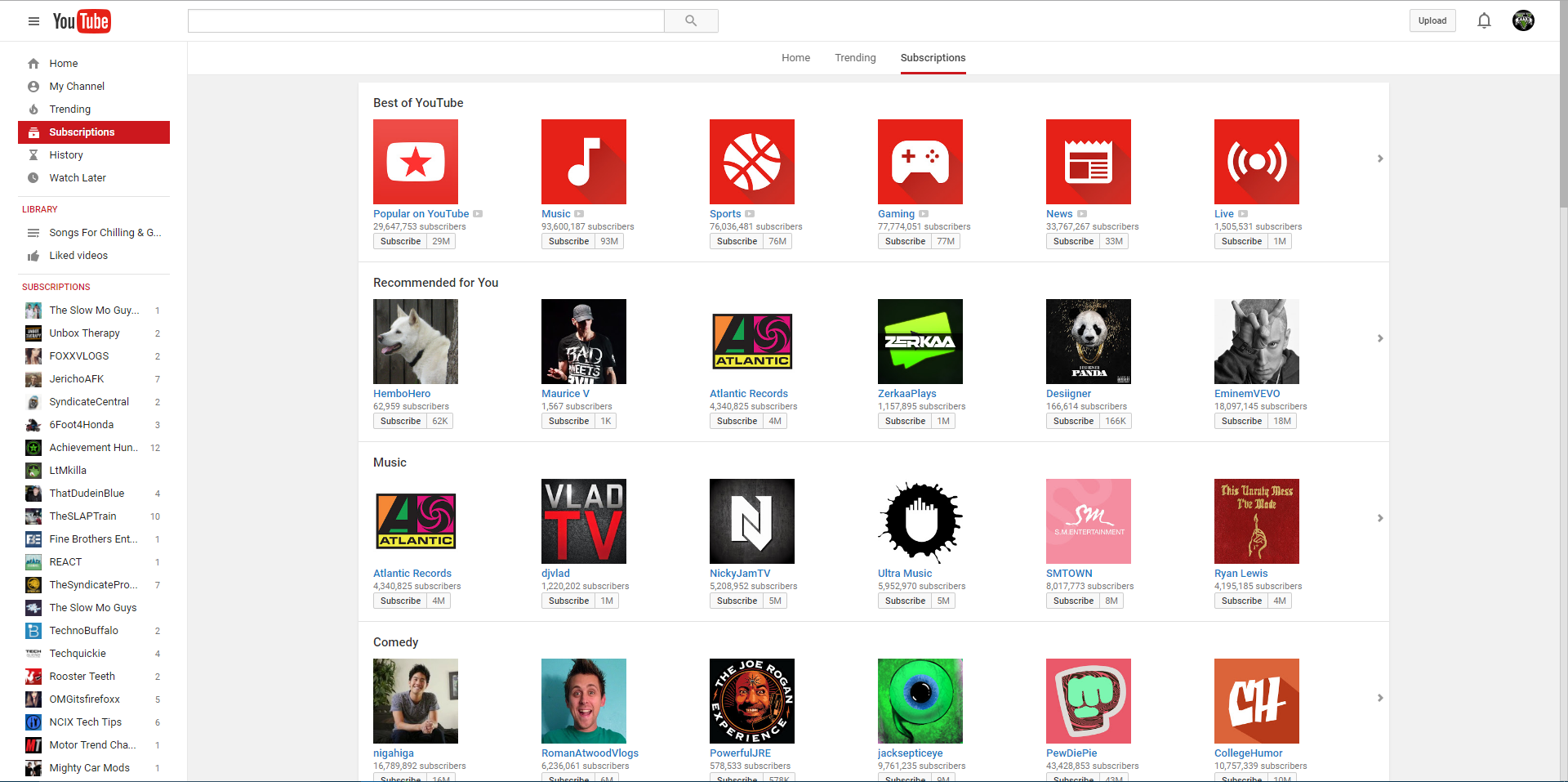Open the Ryan Lewis channel link
The width and height of the screenshot is (1568, 782).
[x=1241, y=574]
